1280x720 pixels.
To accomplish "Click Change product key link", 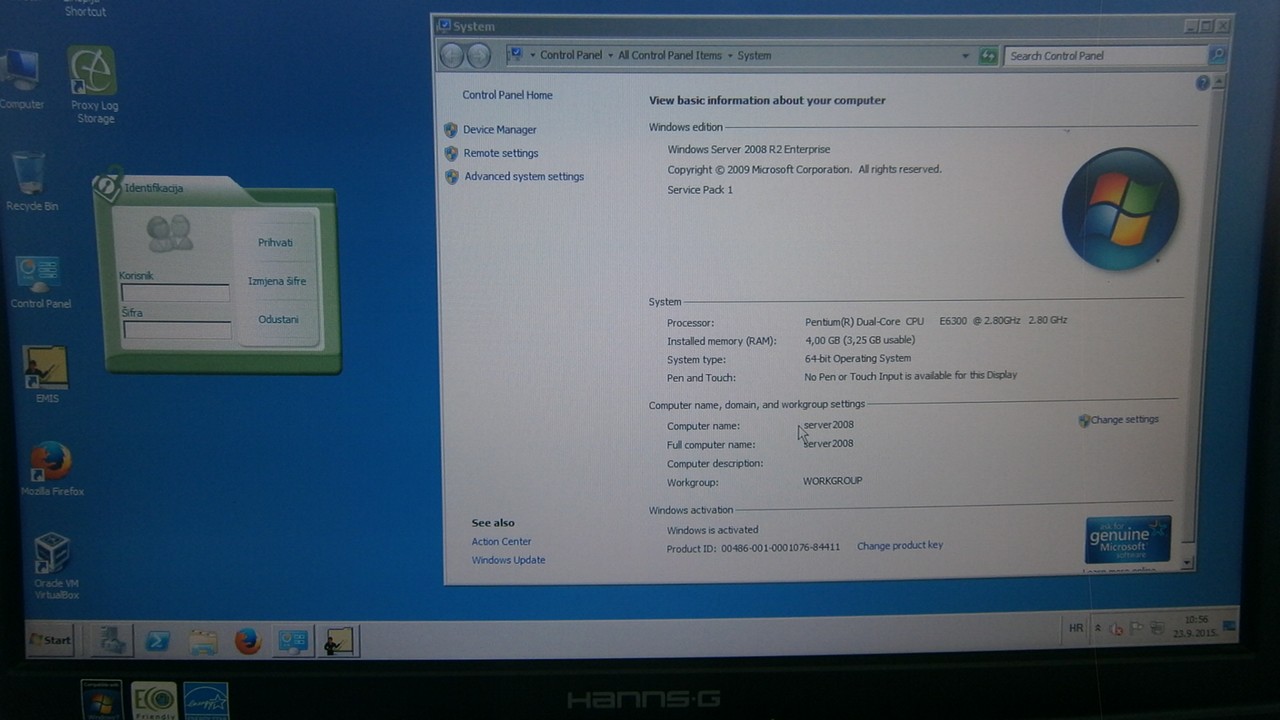I will click(899, 546).
